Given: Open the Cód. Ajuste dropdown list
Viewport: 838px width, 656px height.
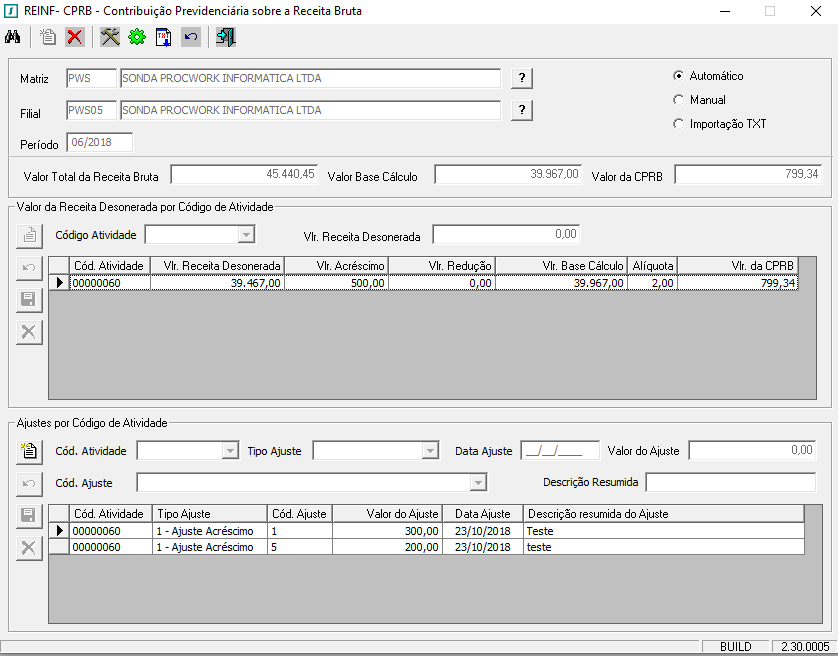Looking at the screenshot, I should pos(478,484).
